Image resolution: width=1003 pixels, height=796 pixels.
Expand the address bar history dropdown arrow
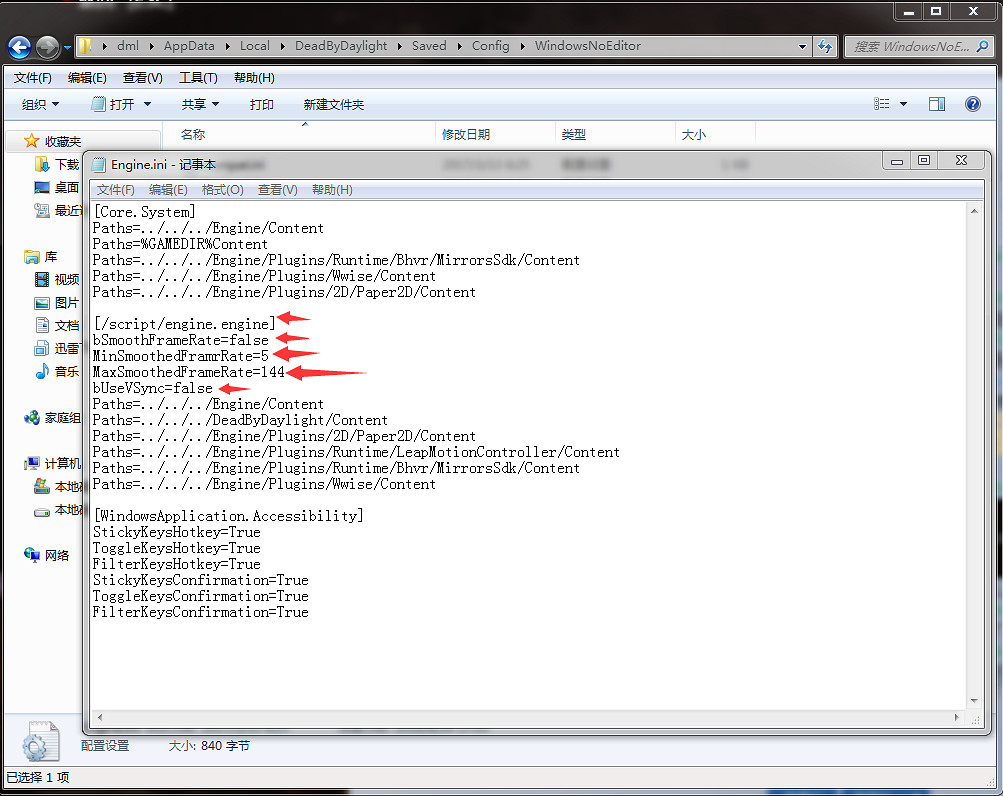click(x=803, y=46)
